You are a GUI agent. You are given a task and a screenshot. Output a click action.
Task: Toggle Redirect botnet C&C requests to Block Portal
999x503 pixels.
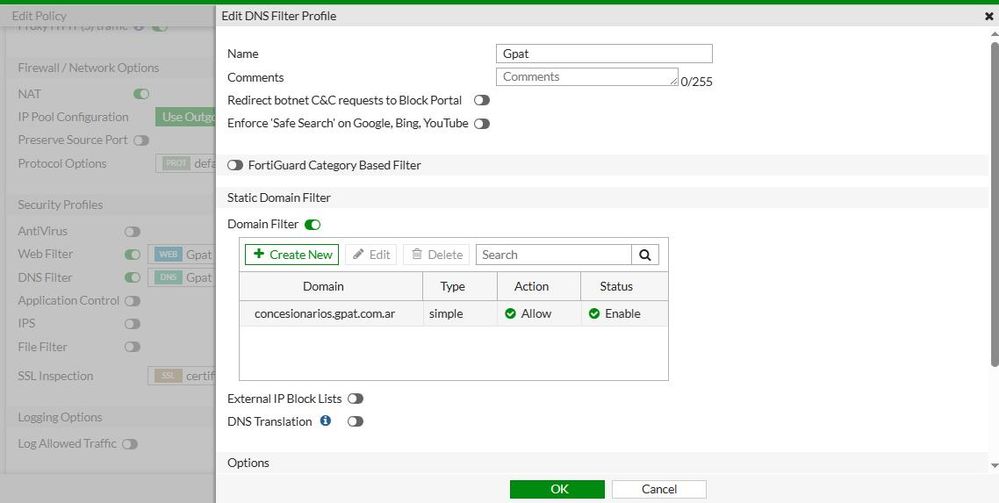[482, 101]
